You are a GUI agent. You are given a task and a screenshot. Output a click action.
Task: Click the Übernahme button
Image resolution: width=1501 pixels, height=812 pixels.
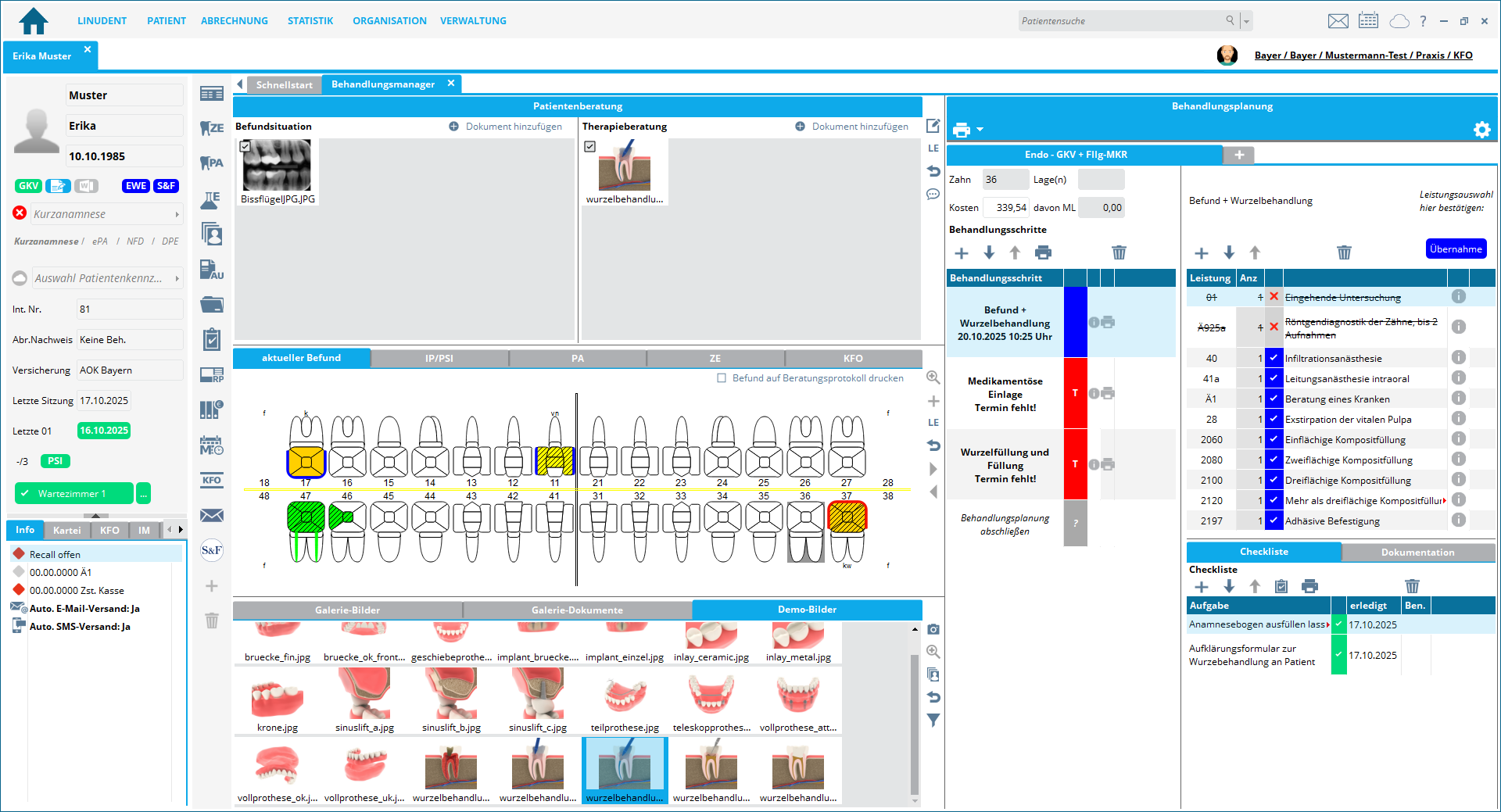[1455, 249]
